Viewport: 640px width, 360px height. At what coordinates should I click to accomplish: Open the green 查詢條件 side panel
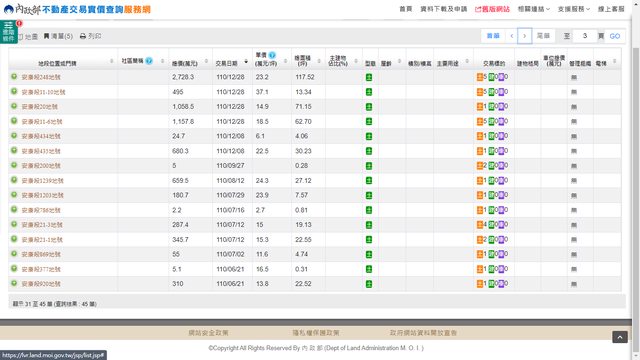9,31
